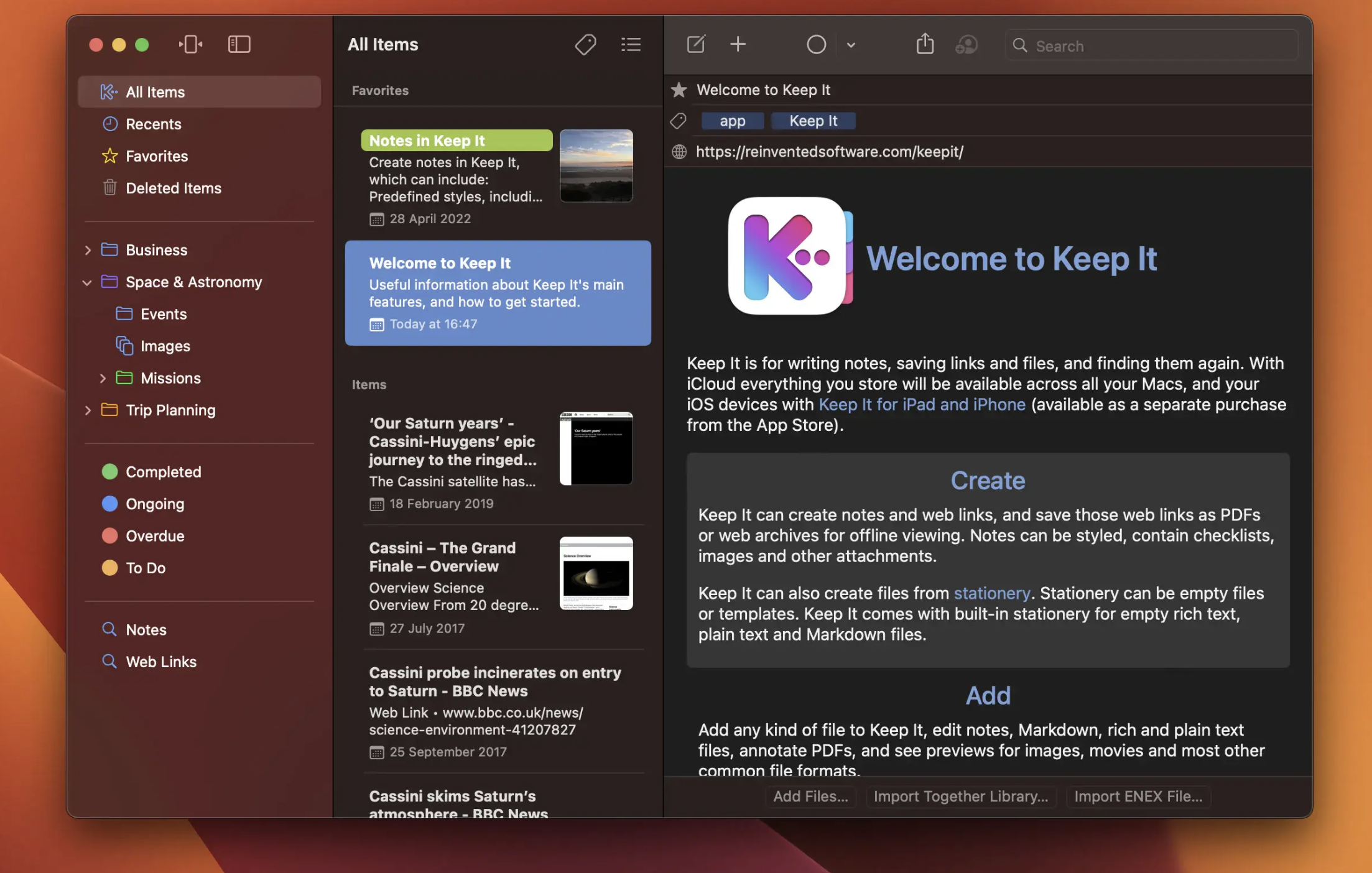This screenshot has height=873, width=1372.
Task: Click the tag icon beside note tags
Action: click(679, 120)
